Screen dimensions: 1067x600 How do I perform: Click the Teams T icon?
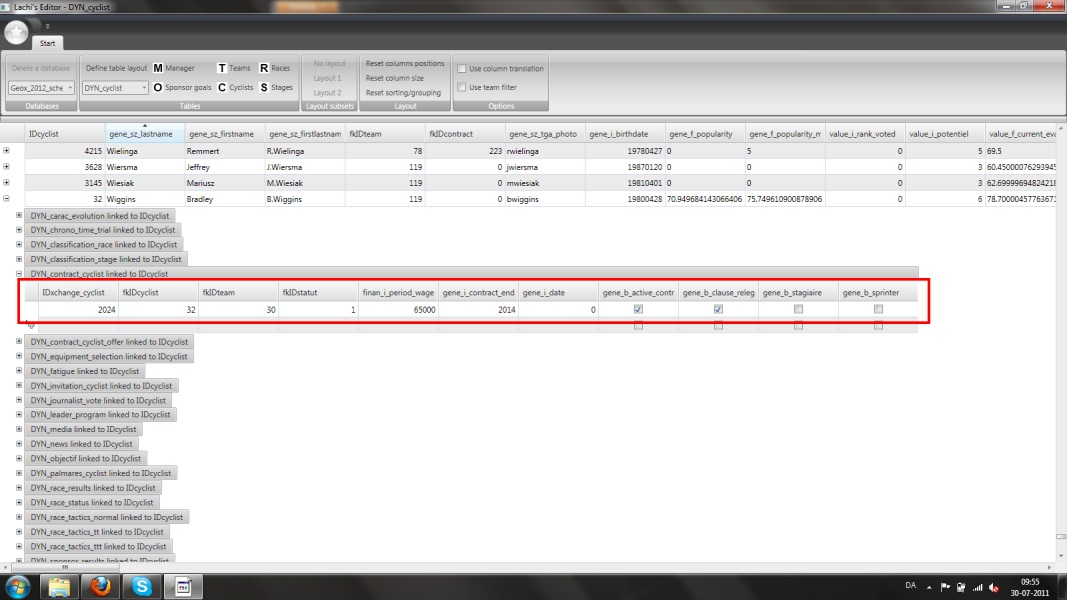coord(222,68)
